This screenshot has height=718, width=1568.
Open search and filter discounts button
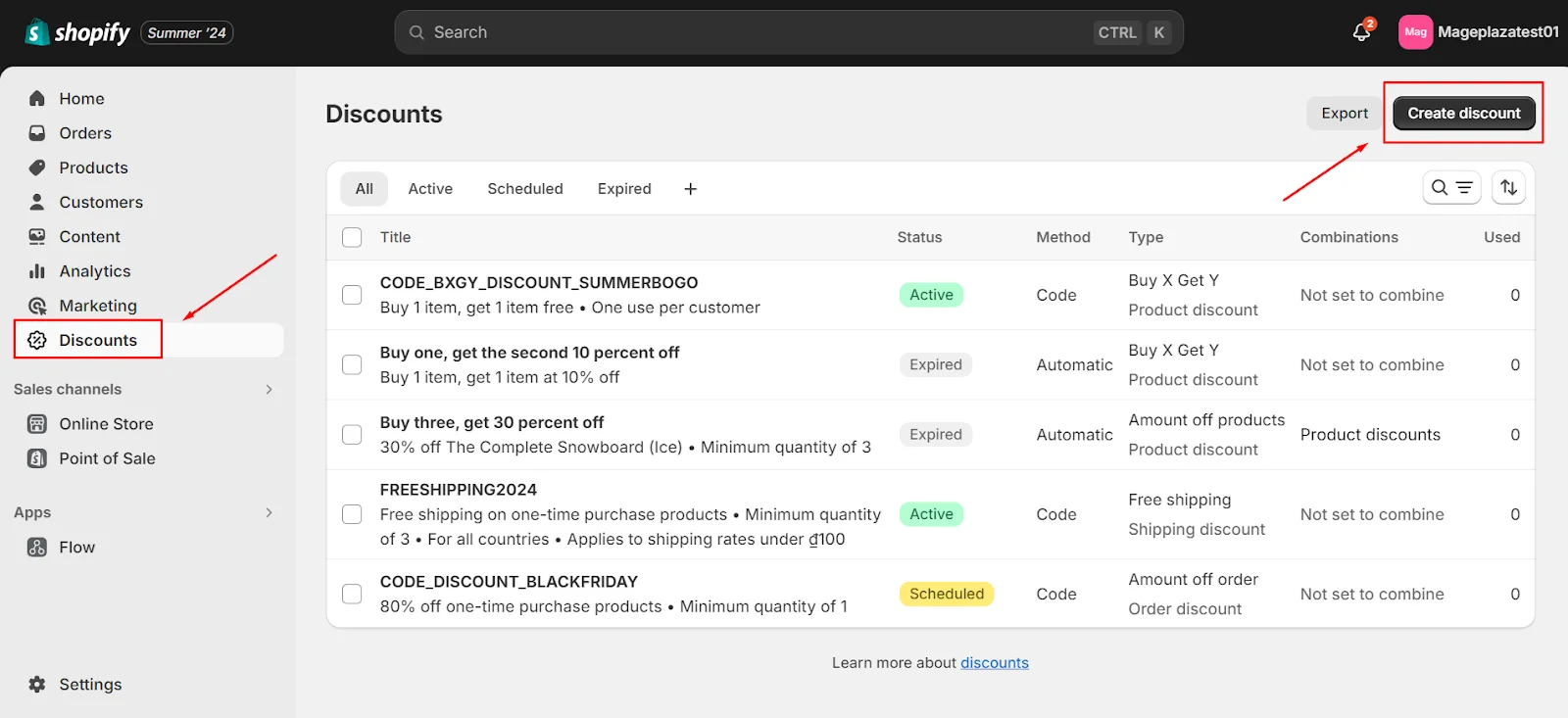(x=1451, y=187)
